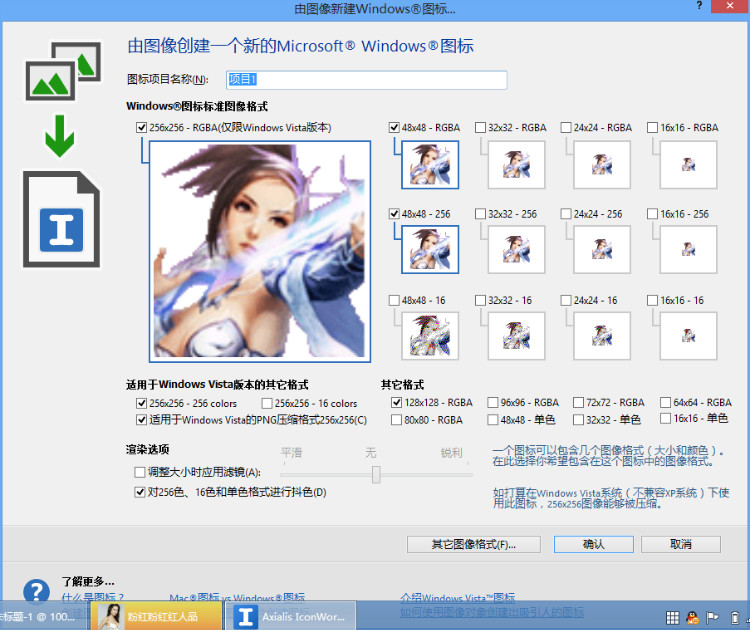750x630 pixels.
Task: Select the 16x16 16-color preview thumbnail
Action: [688, 336]
